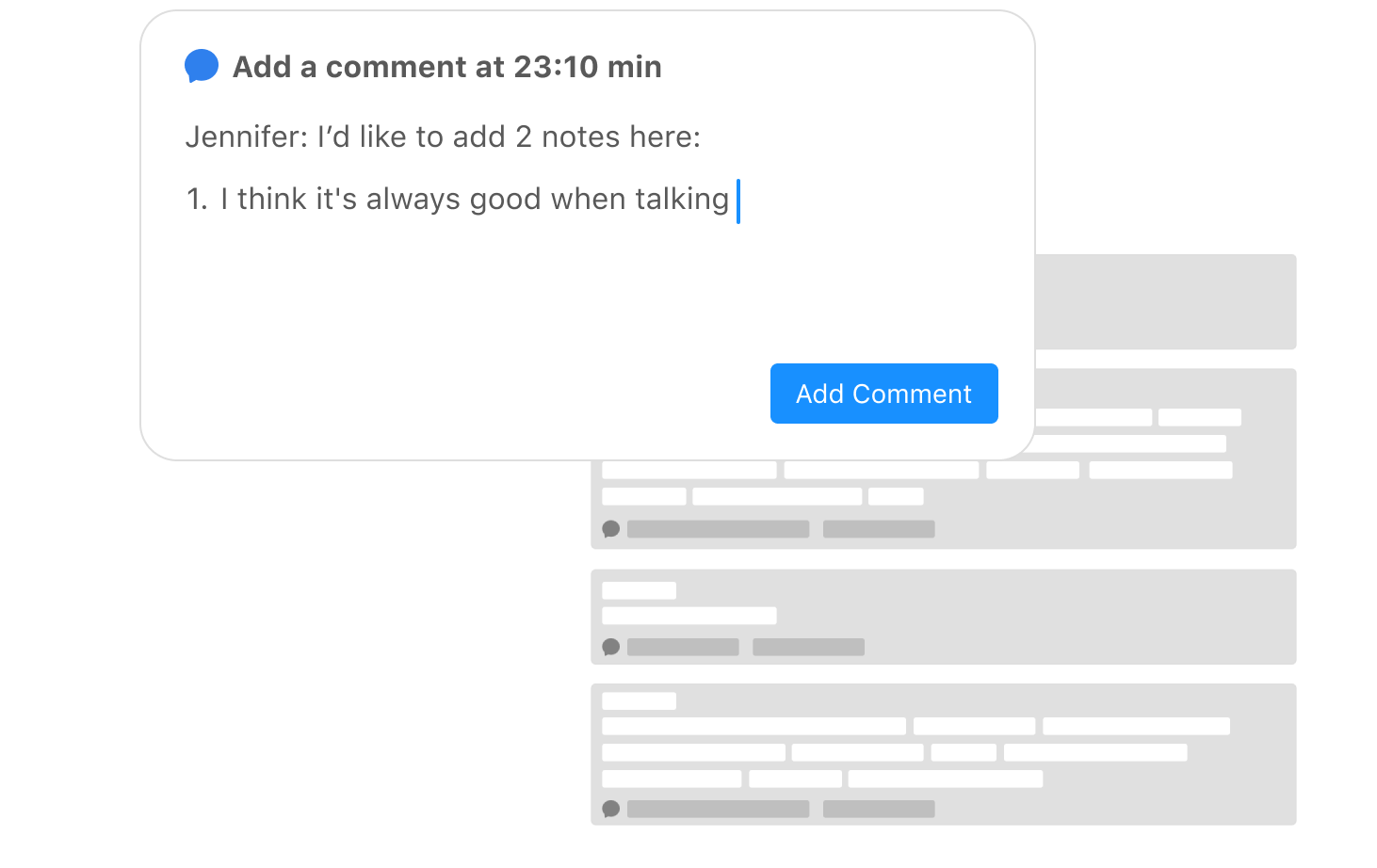
Task: Click speaker name placeholder in single-line transcript card
Action: [x=640, y=590]
